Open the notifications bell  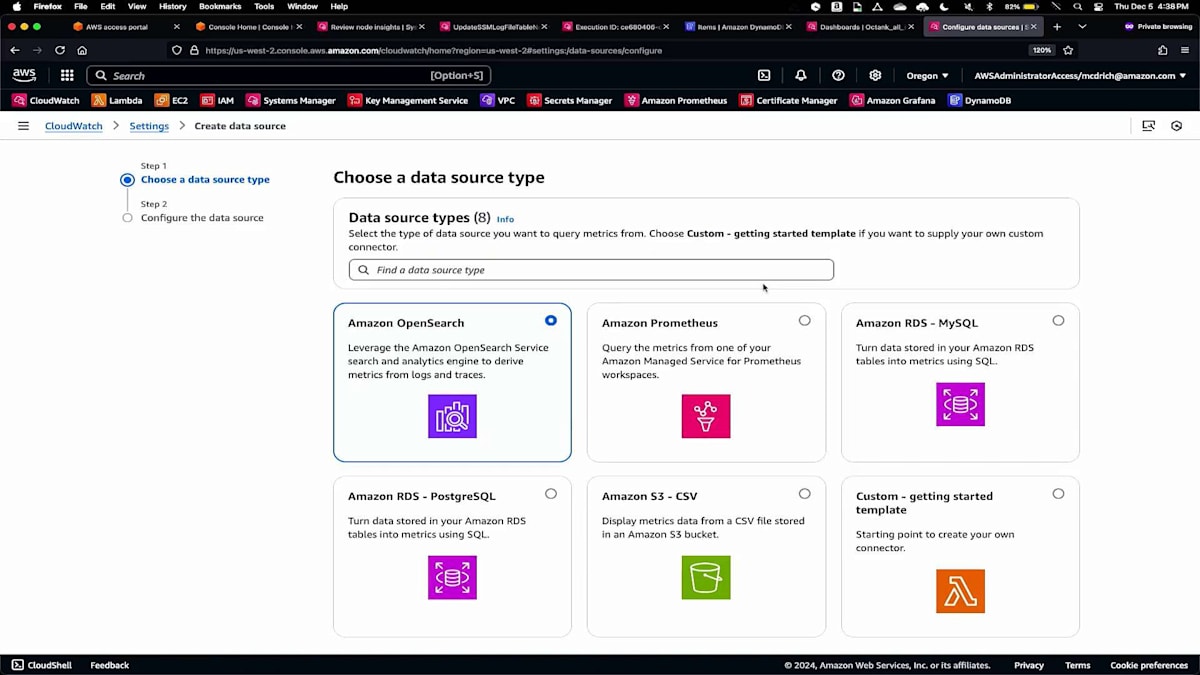(801, 75)
